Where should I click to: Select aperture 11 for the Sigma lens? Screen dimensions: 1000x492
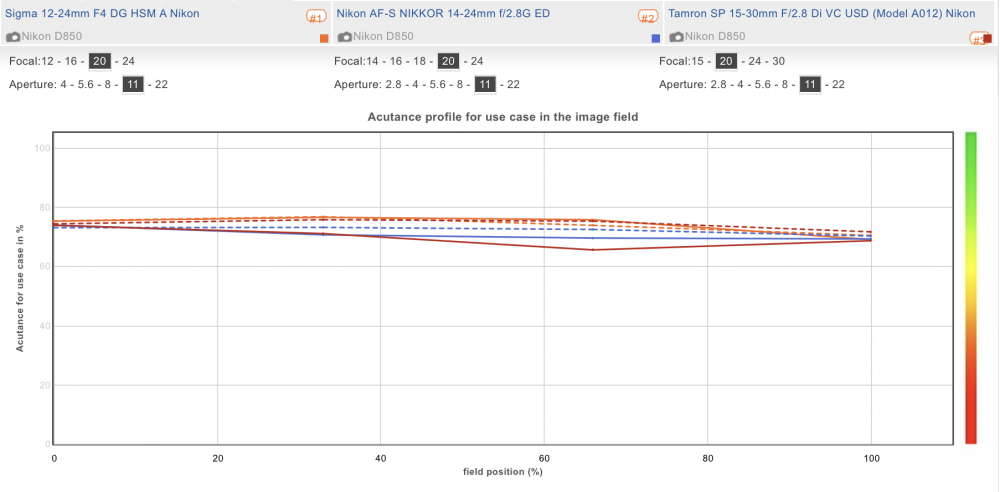point(133,84)
